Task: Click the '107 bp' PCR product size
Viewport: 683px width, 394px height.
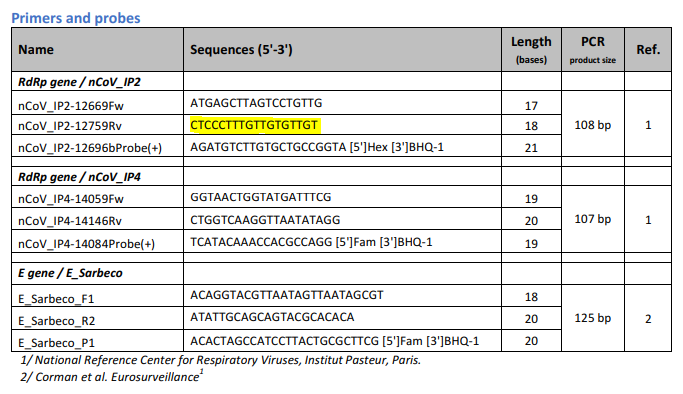Action: point(592,219)
